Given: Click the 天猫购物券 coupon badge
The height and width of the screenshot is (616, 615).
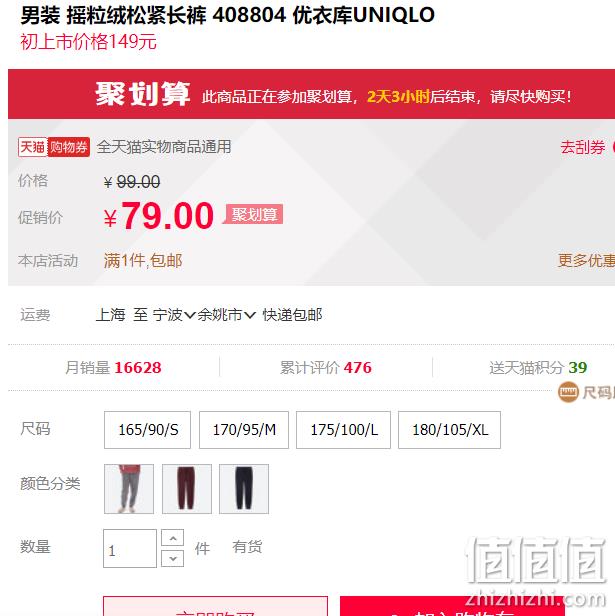Looking at the screenshot, I should (x=54, y=147).
